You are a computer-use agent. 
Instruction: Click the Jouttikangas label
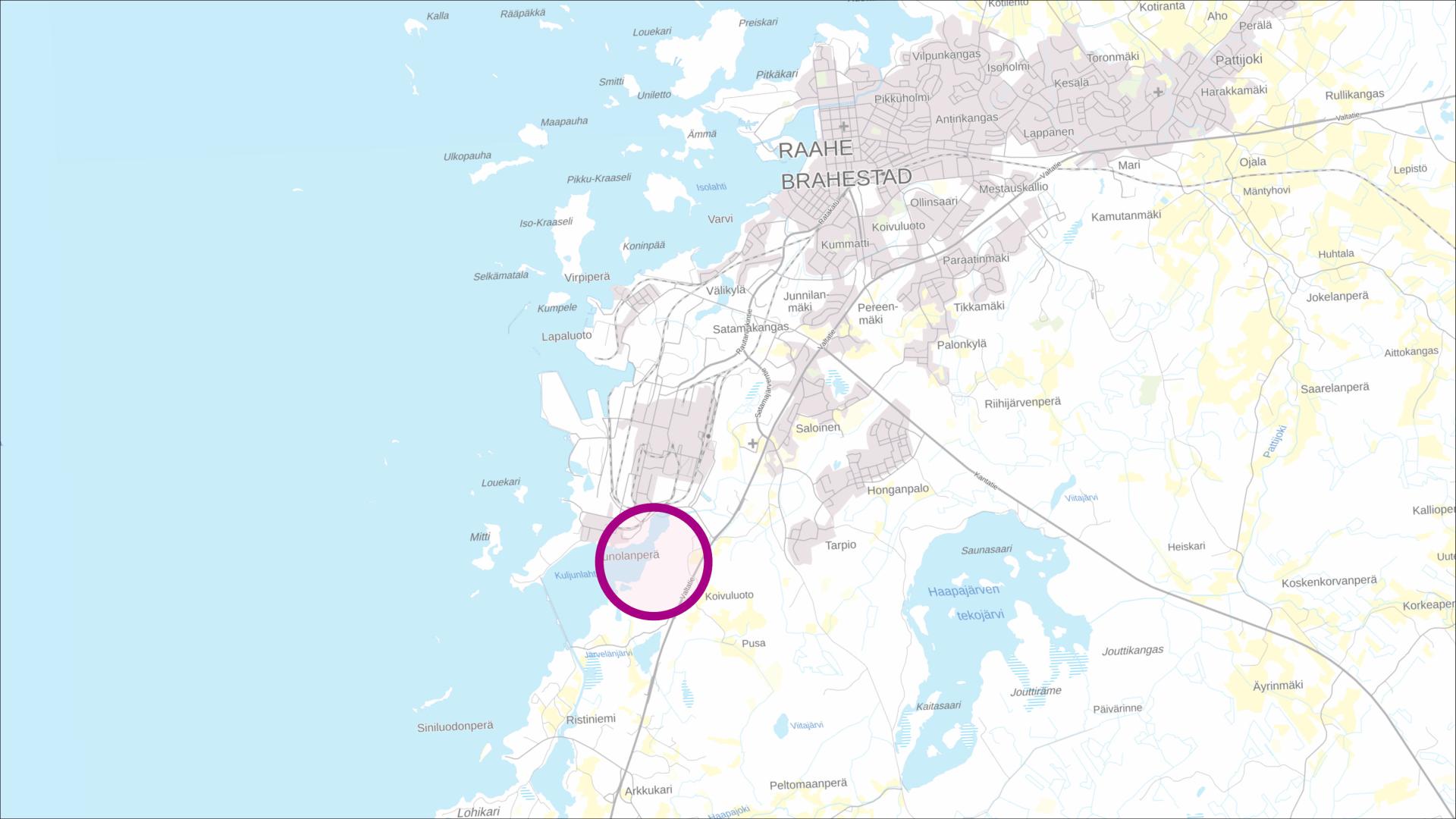pos(1132,651)
